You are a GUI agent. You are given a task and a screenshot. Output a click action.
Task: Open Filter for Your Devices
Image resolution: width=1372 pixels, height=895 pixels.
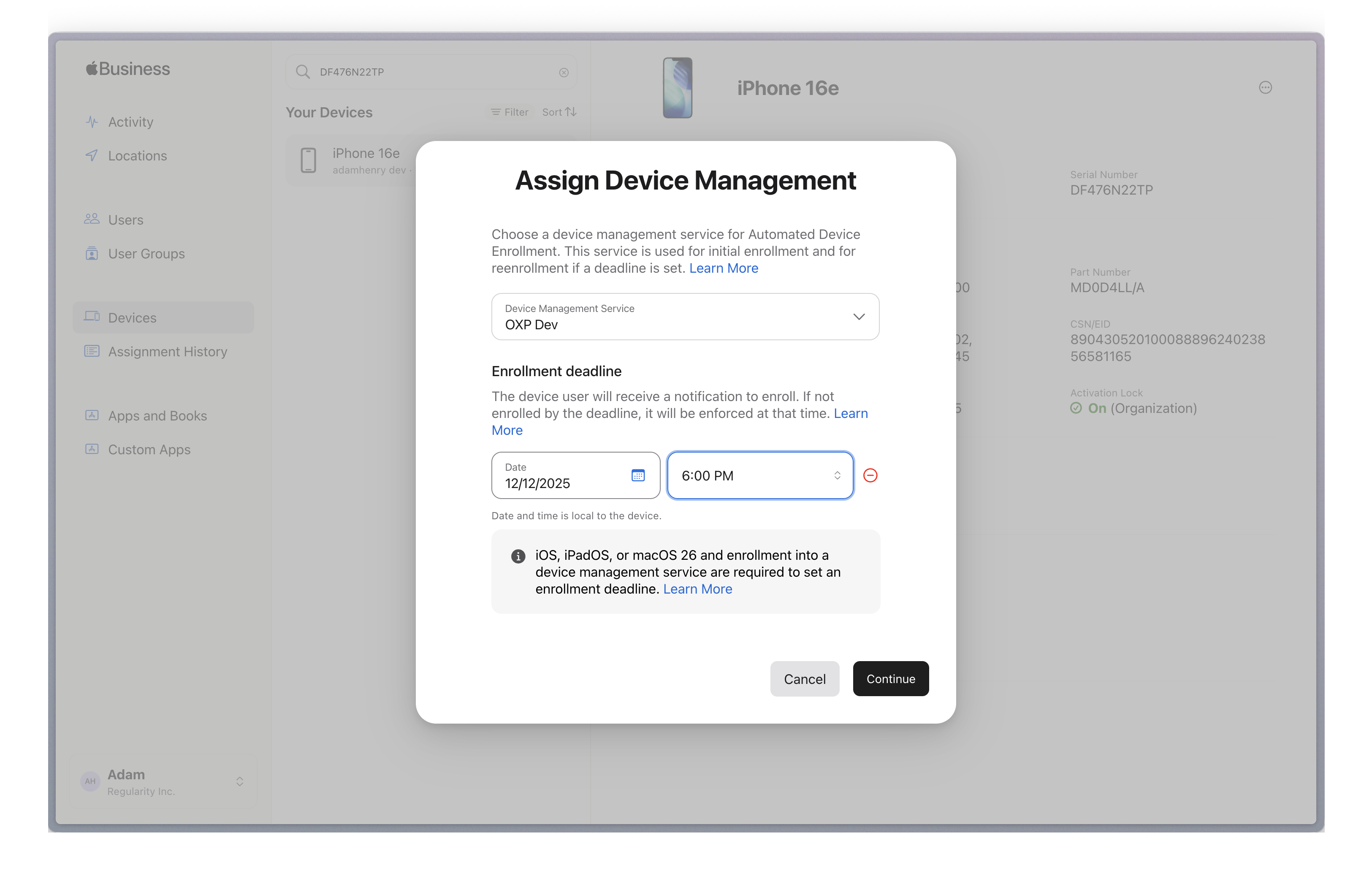coord(510,112)
